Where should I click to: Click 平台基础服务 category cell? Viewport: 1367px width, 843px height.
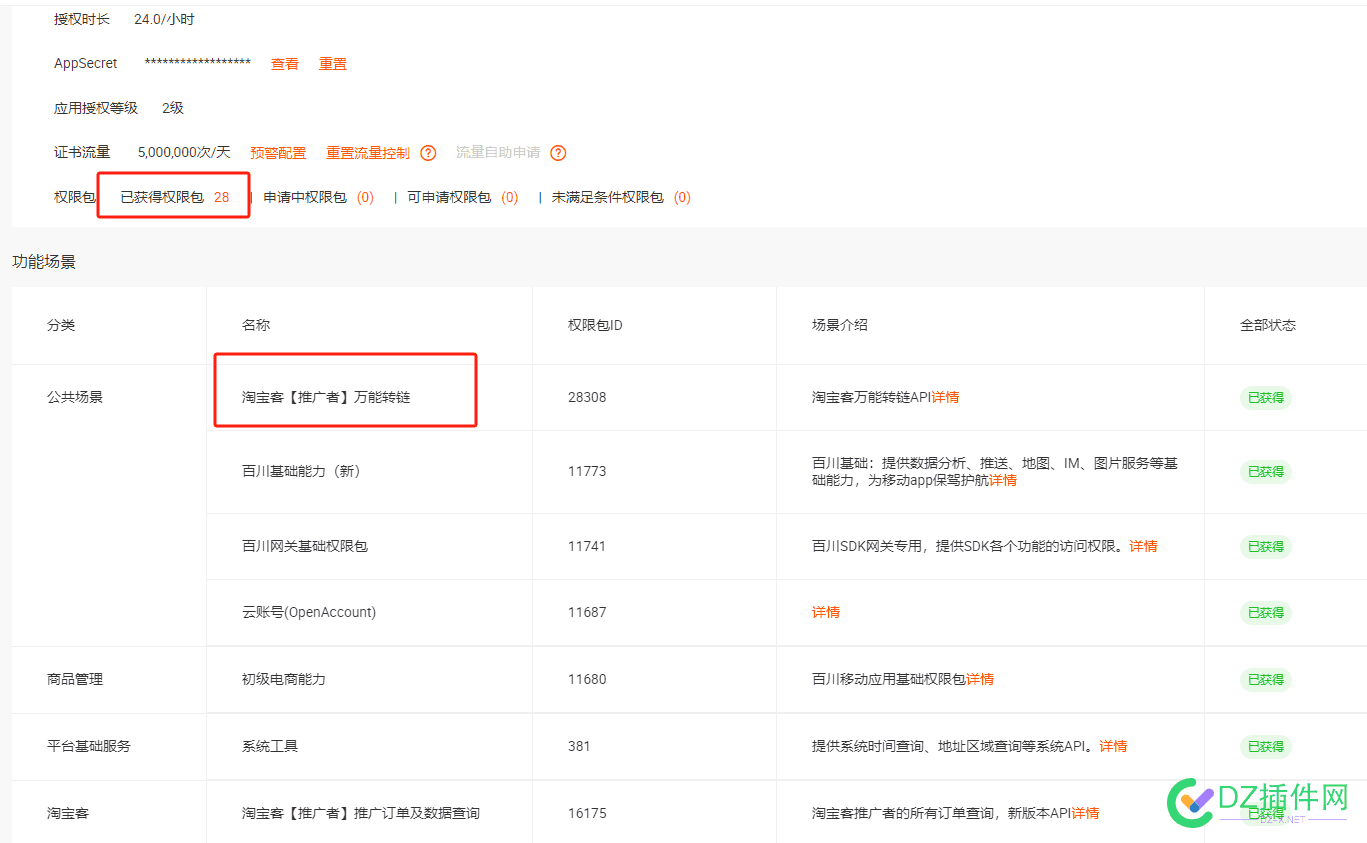[89, 746]
